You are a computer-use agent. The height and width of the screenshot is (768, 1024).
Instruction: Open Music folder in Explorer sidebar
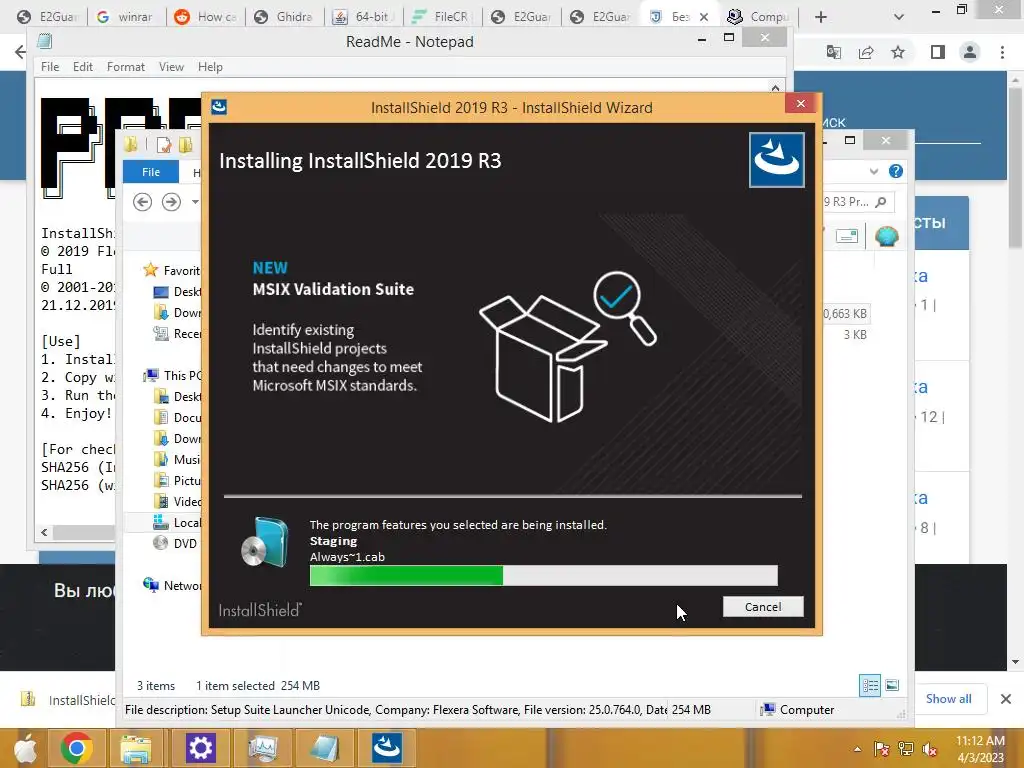tap(177, 459)
